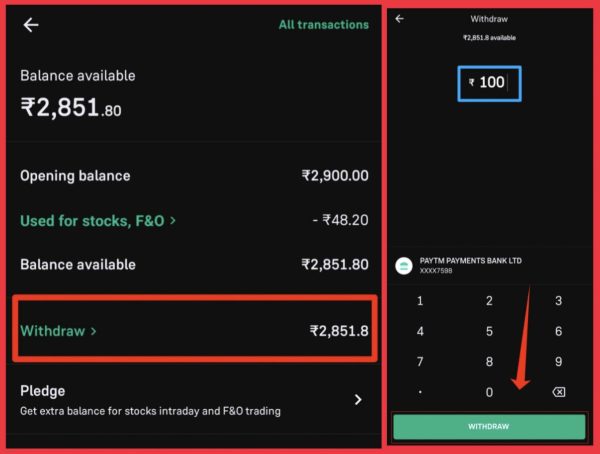Tap the back arrow on balance screen
Screen dimensions: 600x454
[31, 25]
